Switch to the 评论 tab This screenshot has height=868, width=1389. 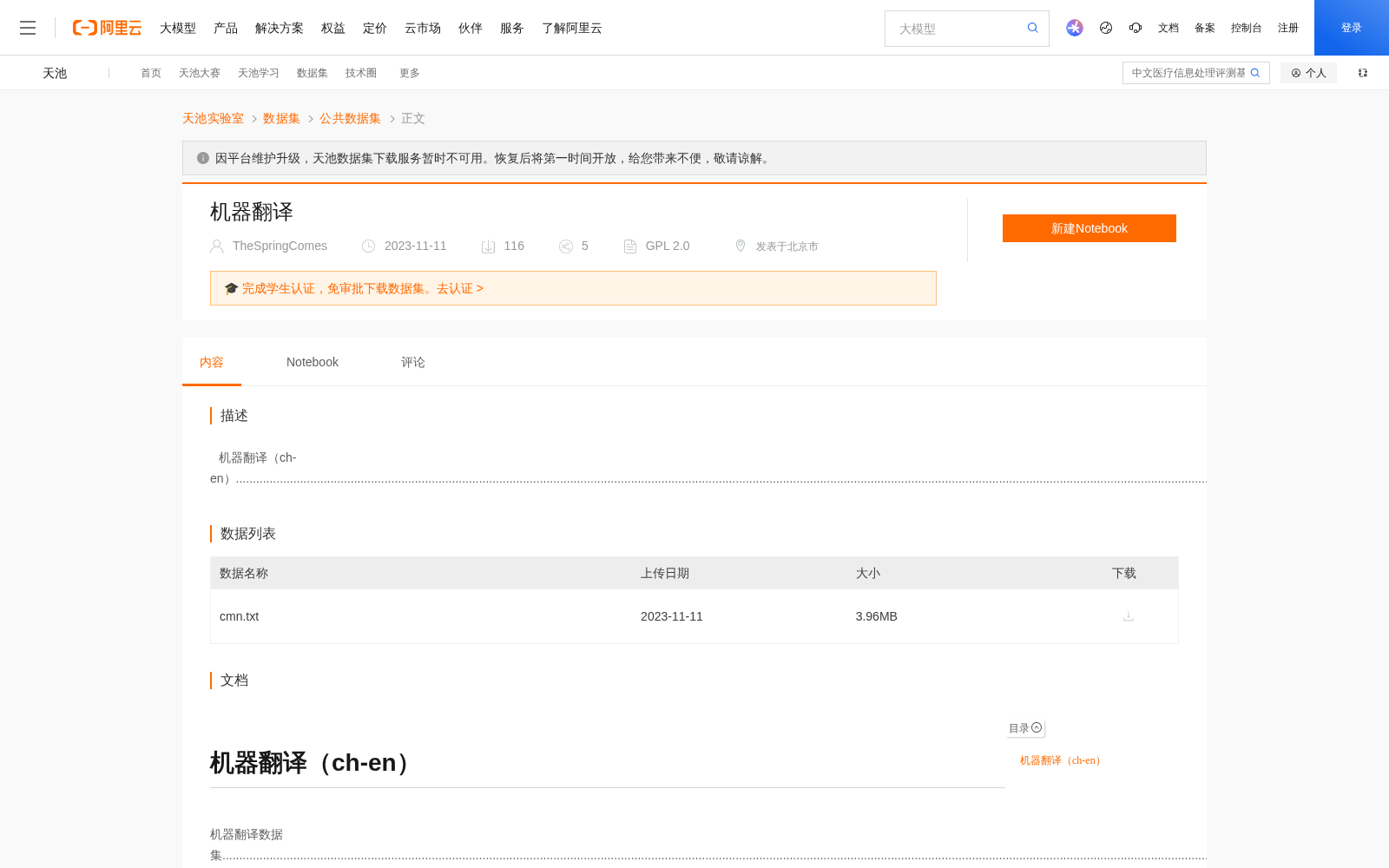(413, 362)
